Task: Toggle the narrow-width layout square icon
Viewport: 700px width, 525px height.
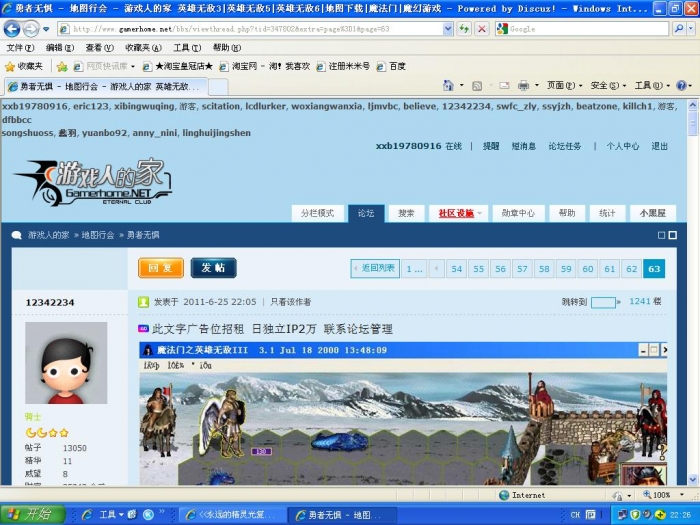Action: pyautogui.click(x=662, y=235)
